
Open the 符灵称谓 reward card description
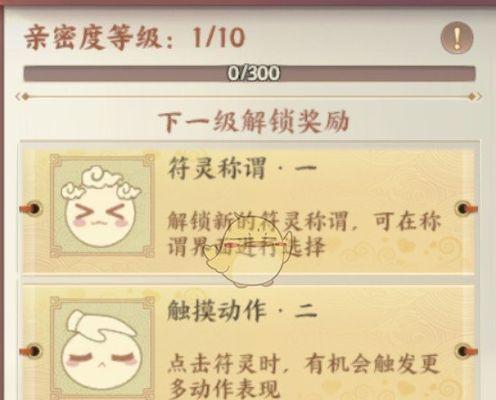304,235
